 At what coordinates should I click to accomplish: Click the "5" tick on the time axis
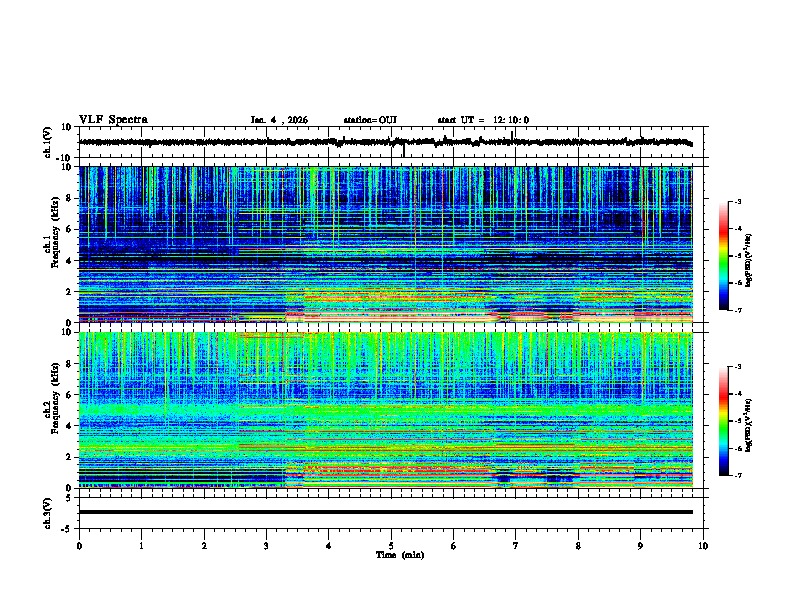391,546
